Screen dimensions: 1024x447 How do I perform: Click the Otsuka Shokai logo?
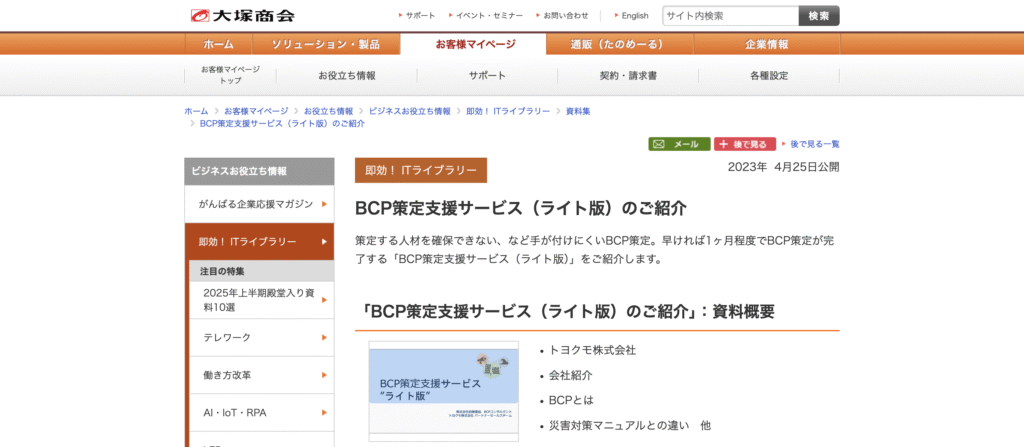pos(243,15)
